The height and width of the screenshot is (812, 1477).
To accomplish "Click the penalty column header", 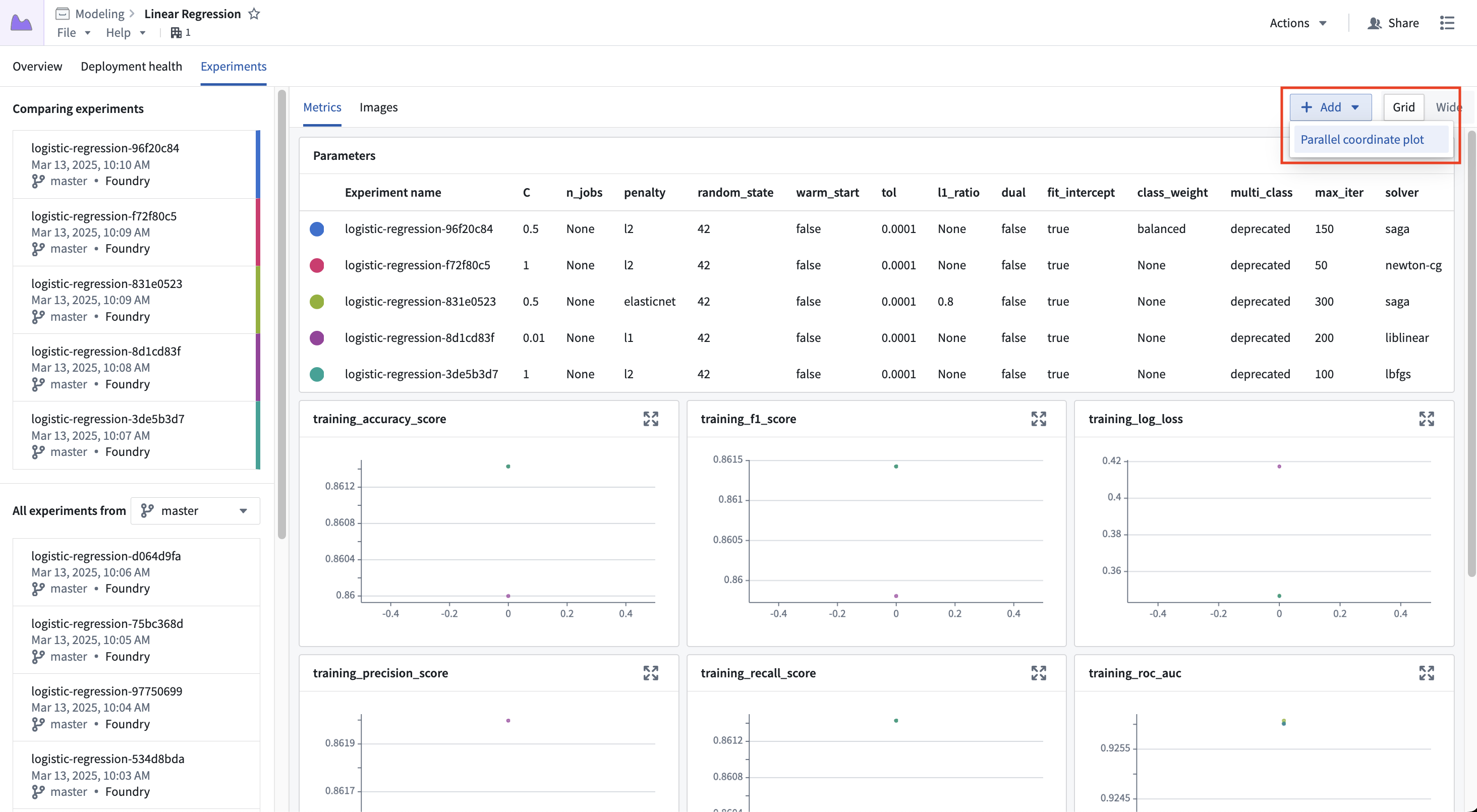I will pyautogui.click(x=645, y=193).
